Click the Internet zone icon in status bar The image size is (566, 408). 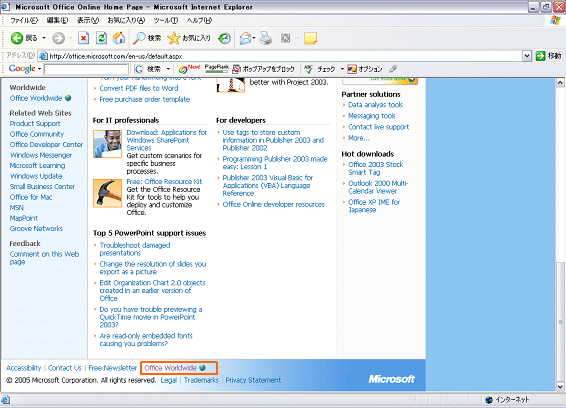[x=489, y=400]
